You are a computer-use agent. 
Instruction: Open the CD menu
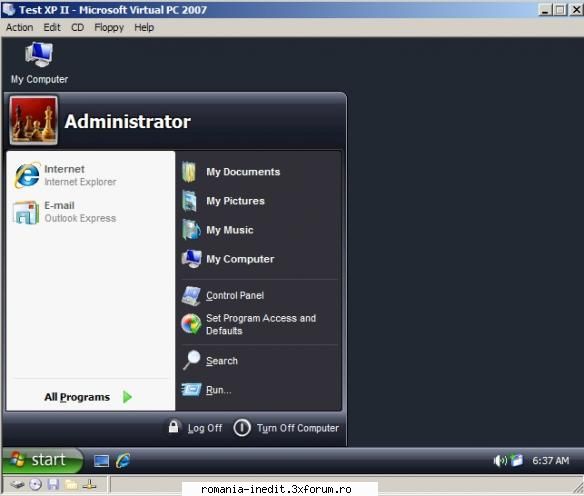pyautogui.click(x=77, y=28)
